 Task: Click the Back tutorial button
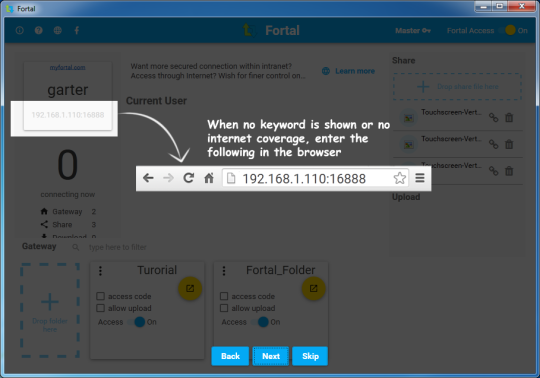tap(230, 356)
